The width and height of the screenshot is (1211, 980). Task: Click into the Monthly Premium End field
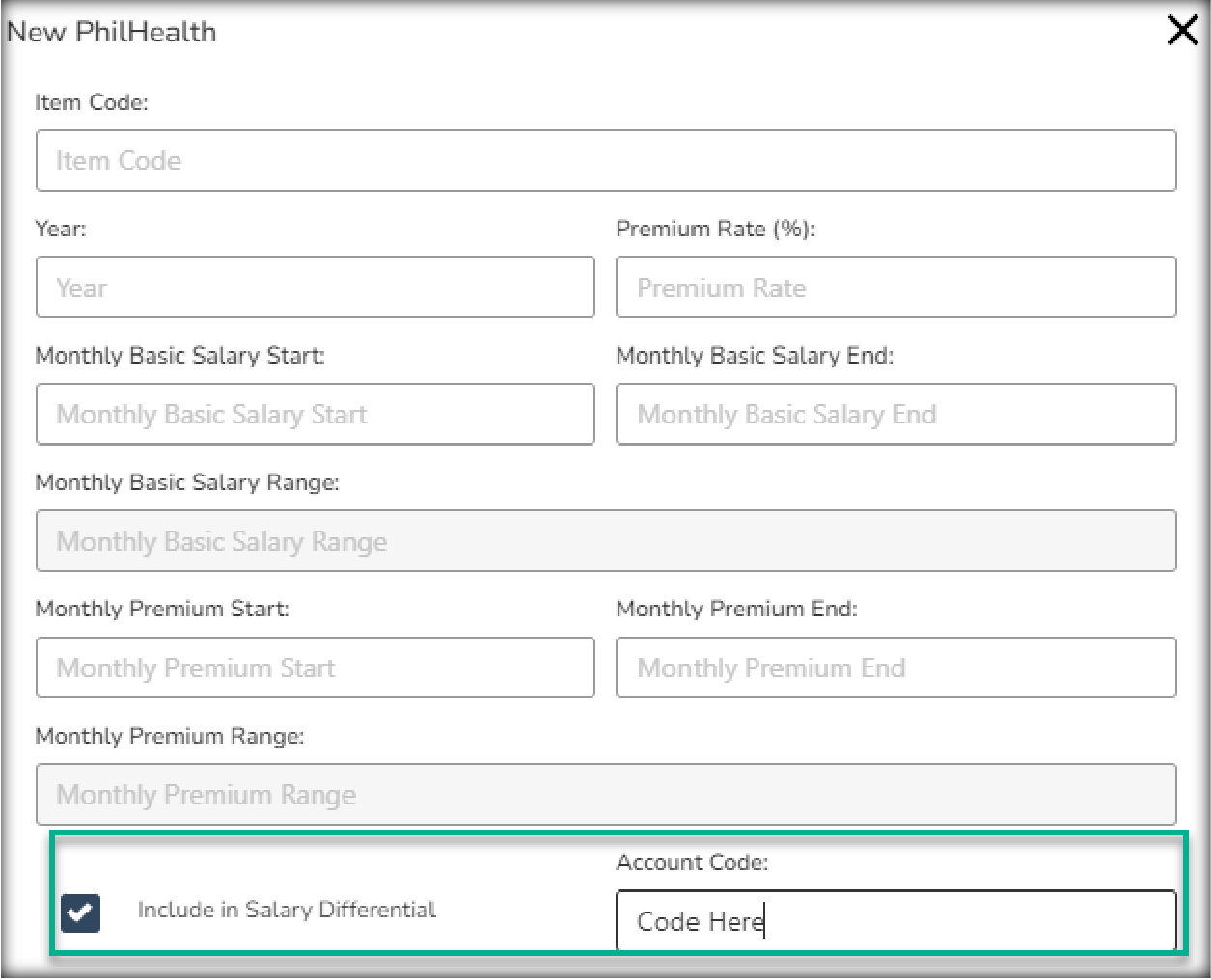tap(895, 667)
